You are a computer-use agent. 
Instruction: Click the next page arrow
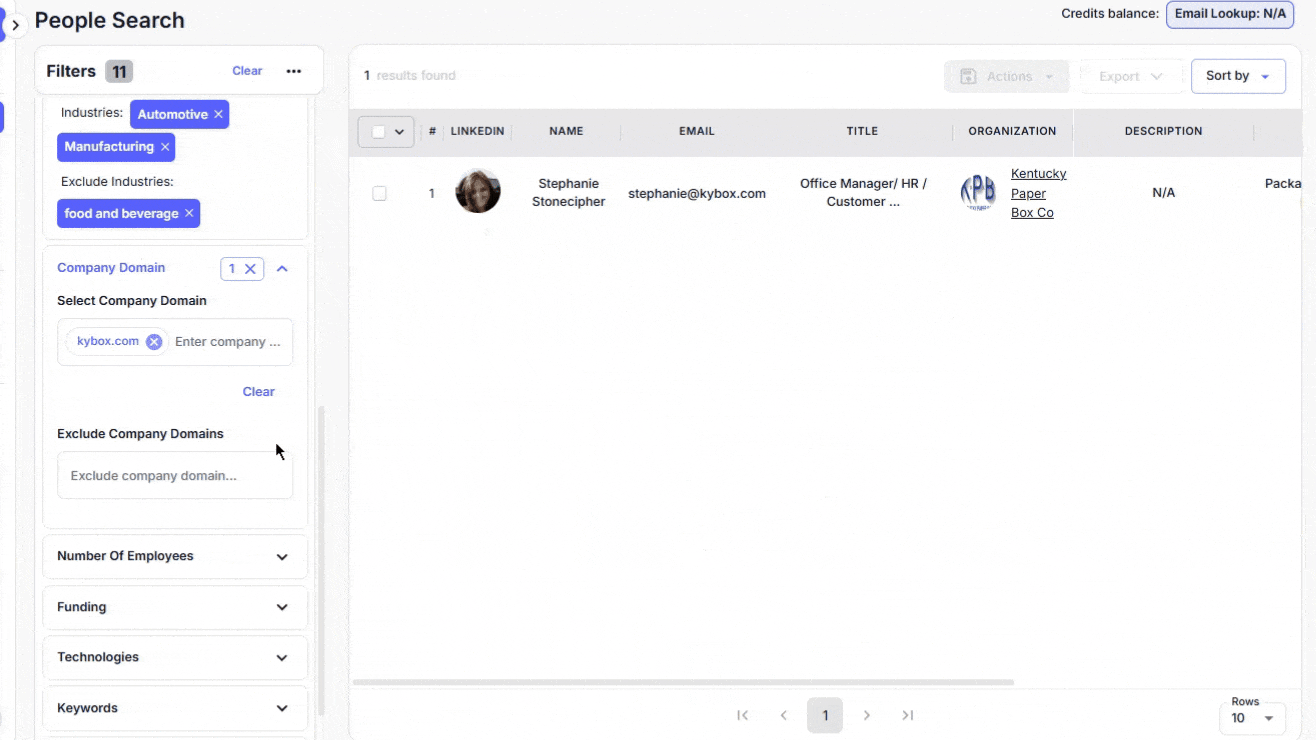tap(867, 715)
